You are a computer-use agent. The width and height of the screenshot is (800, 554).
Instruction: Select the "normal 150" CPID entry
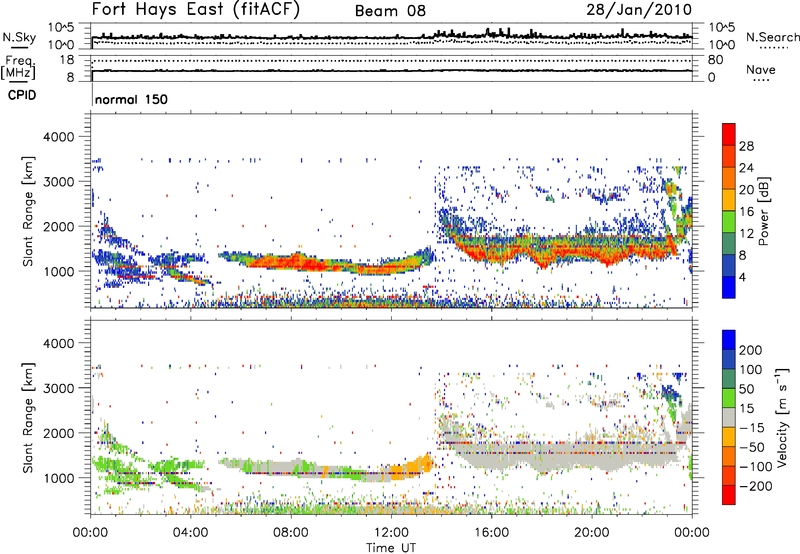click(x=131, y=99)
